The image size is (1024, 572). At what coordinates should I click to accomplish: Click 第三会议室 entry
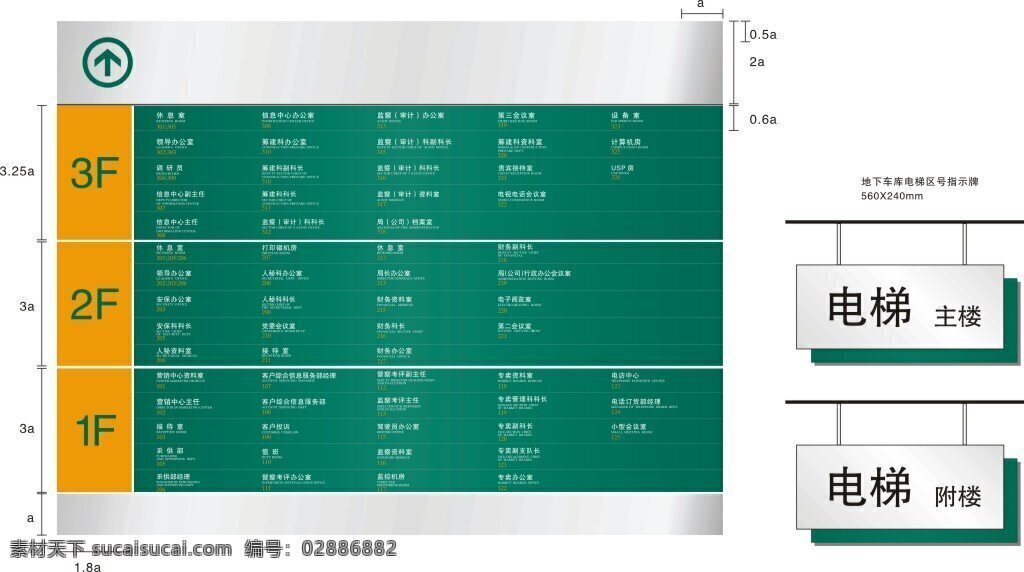click(x=516, y=115)
